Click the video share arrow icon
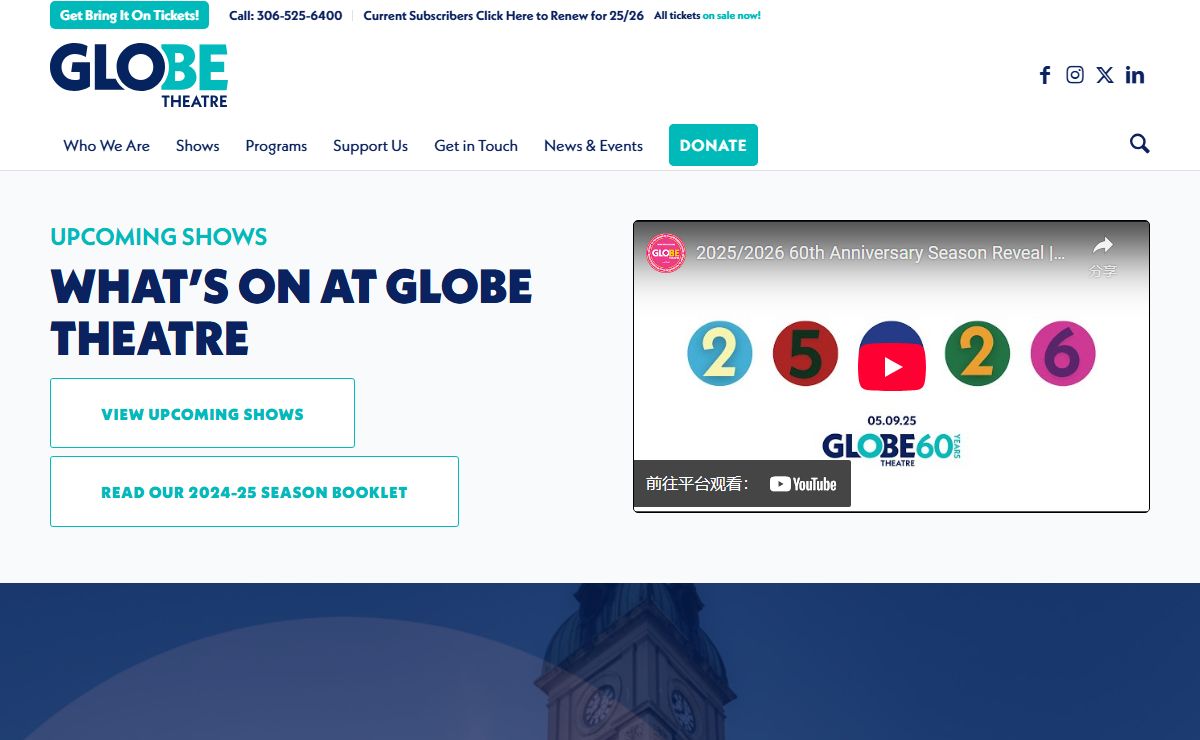The height and width of the screenshot is (740, 1200). pyautogui.click(x=1103, y=246)
